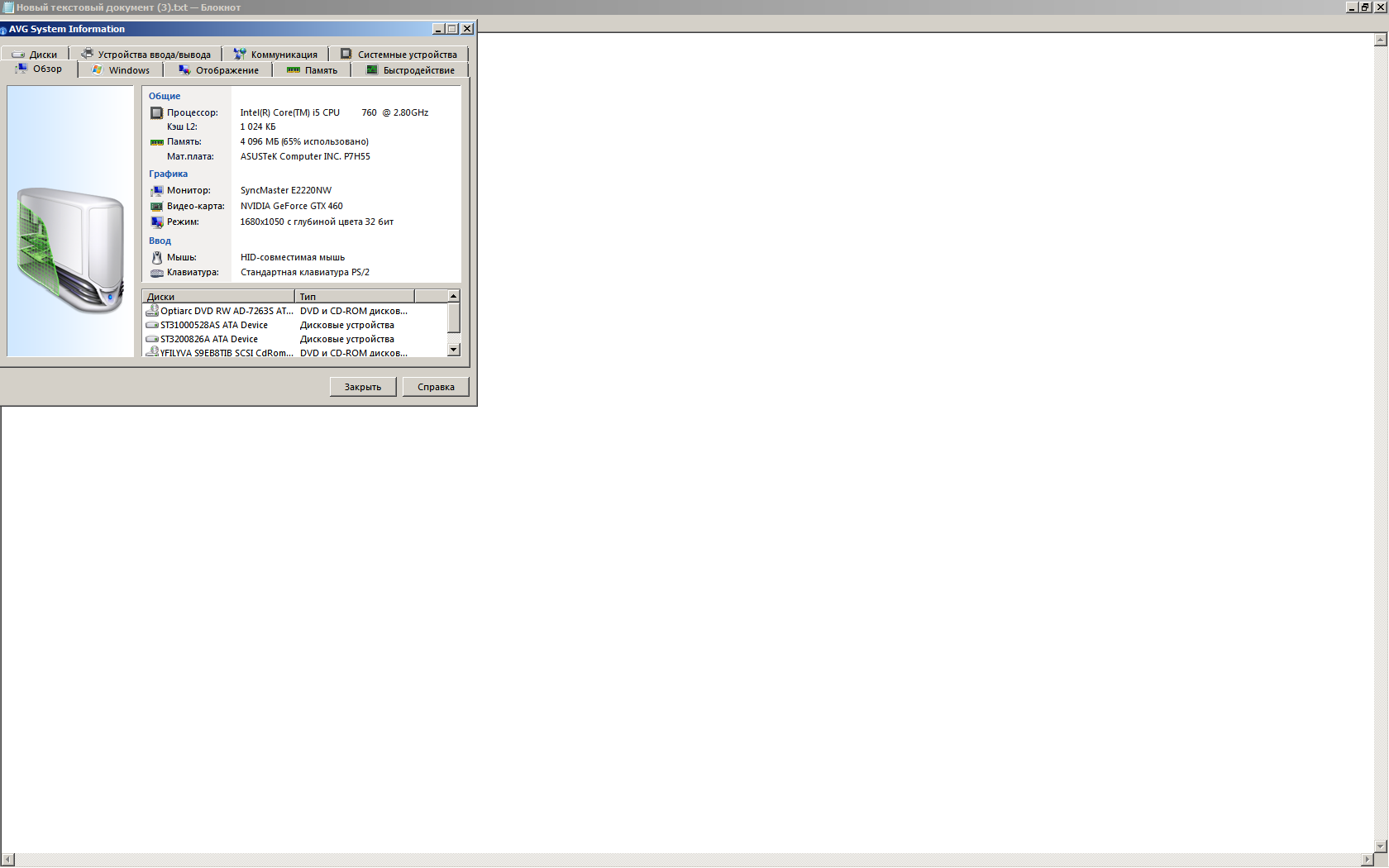1389x868 pixels.
Task: Click the video card icon beside Видео-карта
Action: 156,207
